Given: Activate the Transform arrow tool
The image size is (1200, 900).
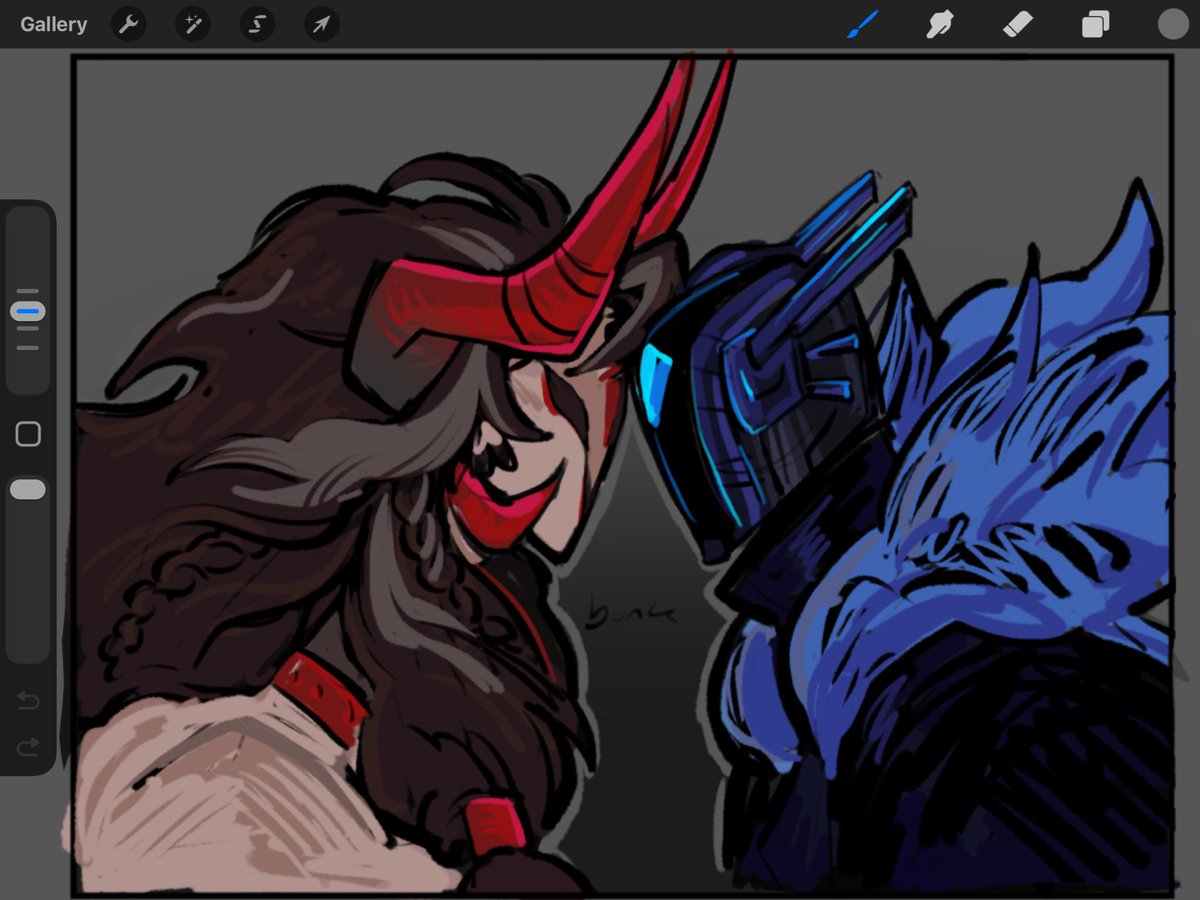Looking at the screenshot, I should pos(321,24).
